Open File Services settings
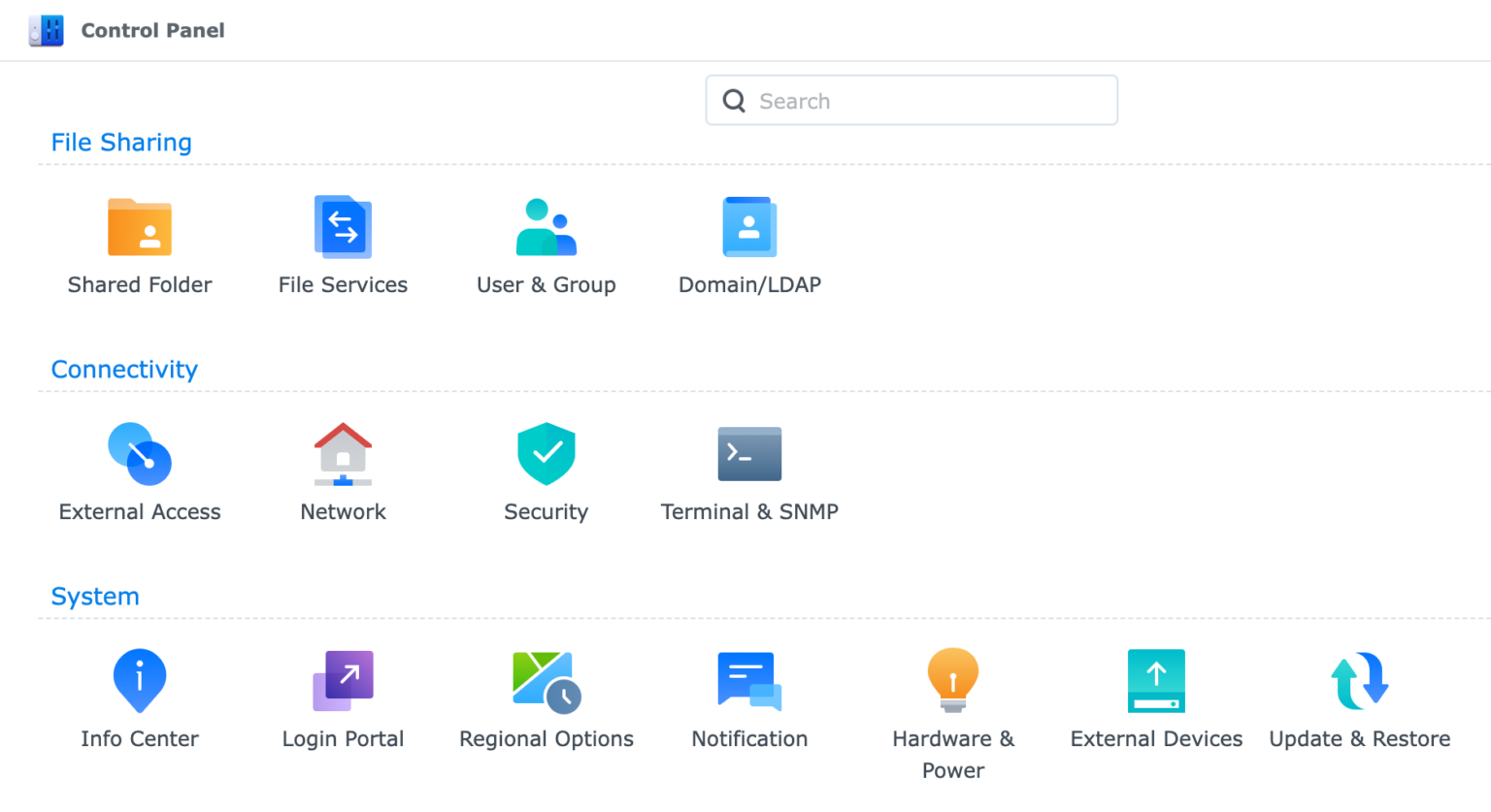This screenshot has height=812, width=1491. 343,228
